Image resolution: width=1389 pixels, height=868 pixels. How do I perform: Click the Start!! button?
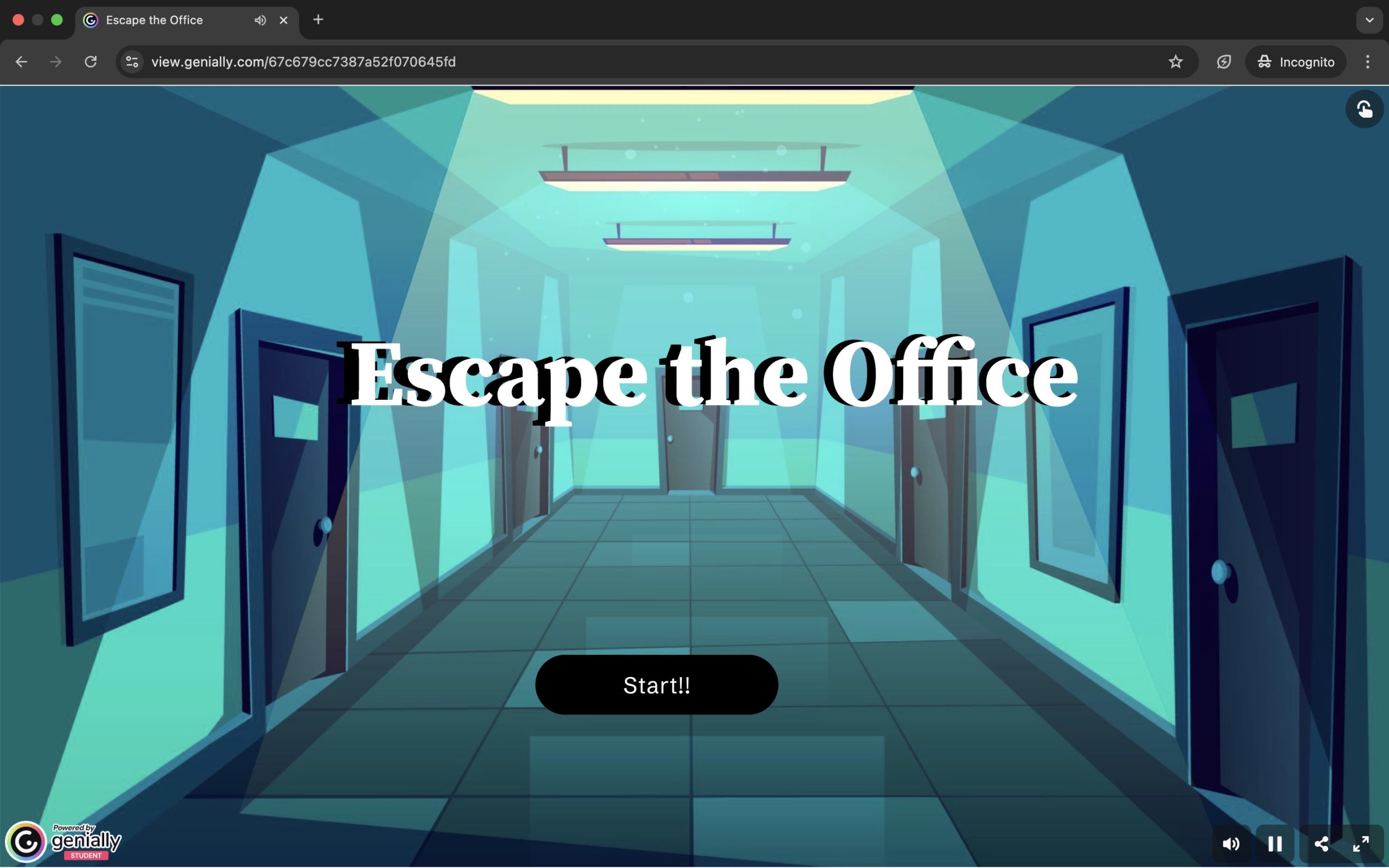(x=656, y=685)
